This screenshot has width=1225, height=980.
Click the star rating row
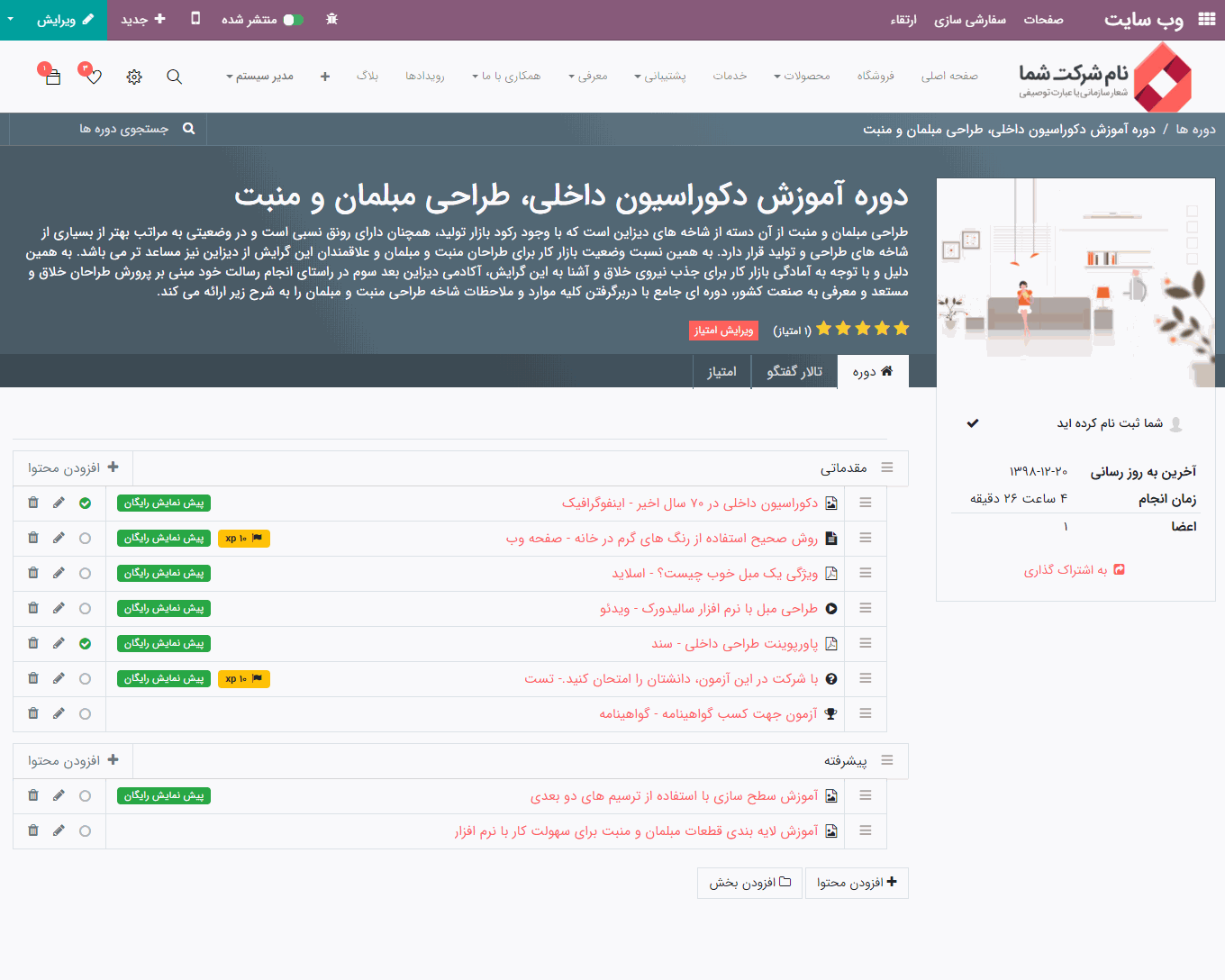[x=862, y=329]
